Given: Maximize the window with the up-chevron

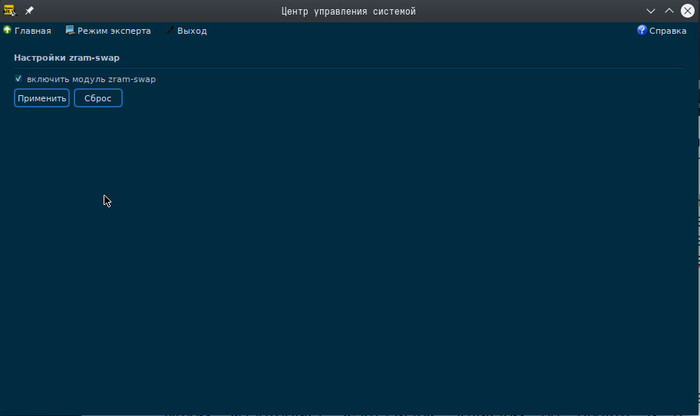Looking at the screenshot, I should point(669,11).
